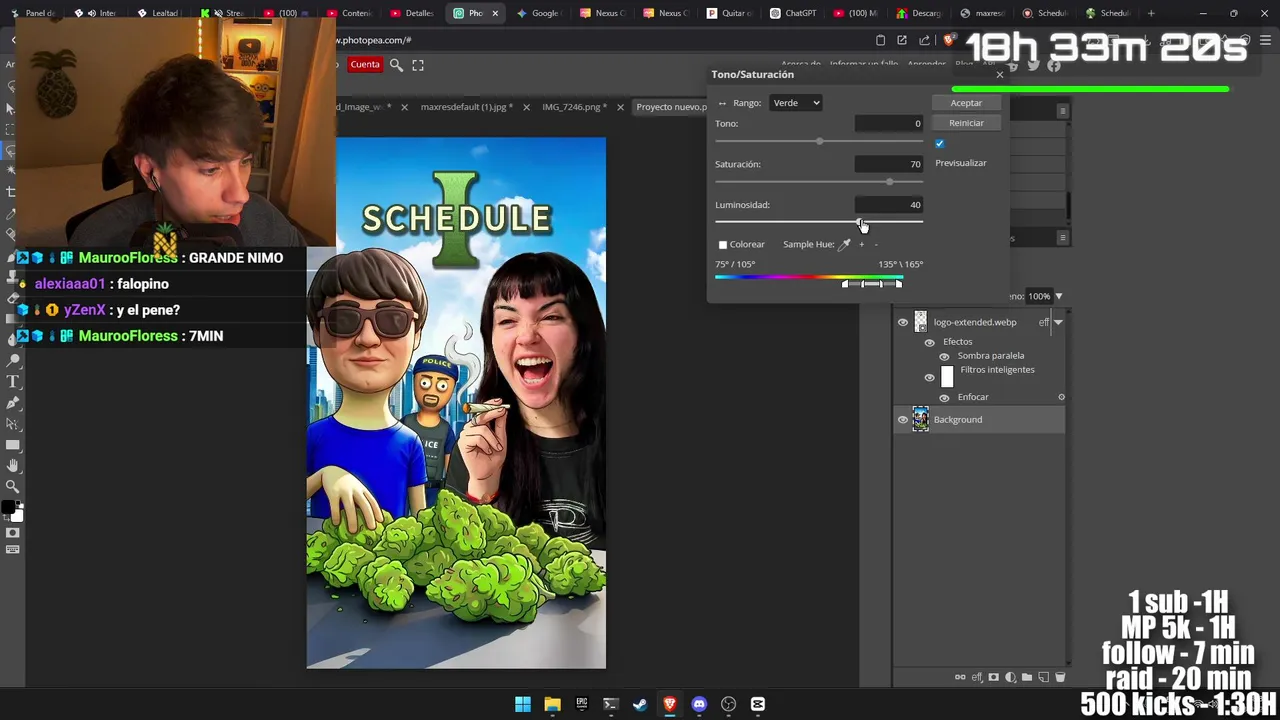The image size is (1280, 720).
Task: Click the Luminosidad slider handle
Action: 860,222
